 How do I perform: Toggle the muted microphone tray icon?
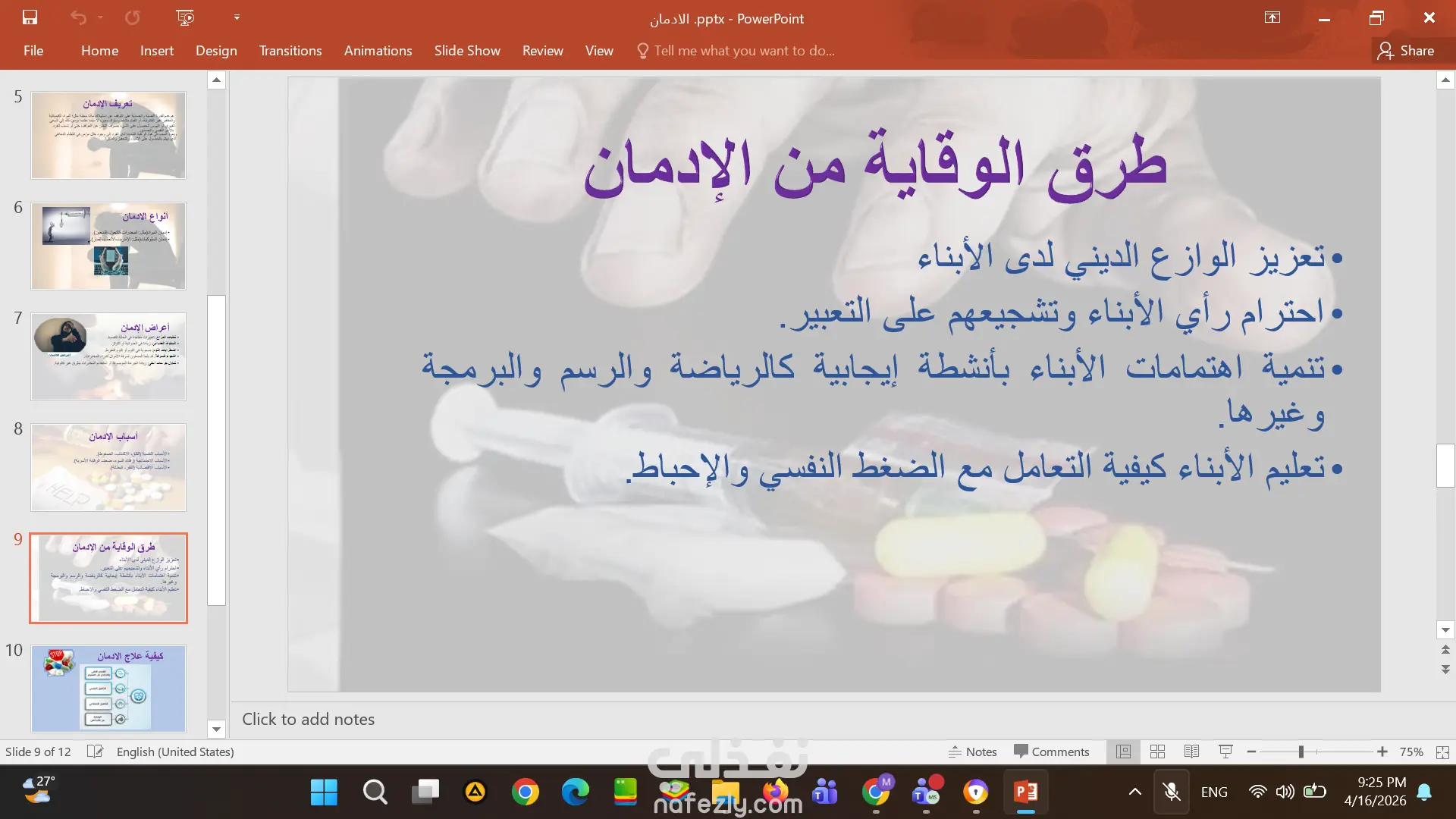point(1172,792)
